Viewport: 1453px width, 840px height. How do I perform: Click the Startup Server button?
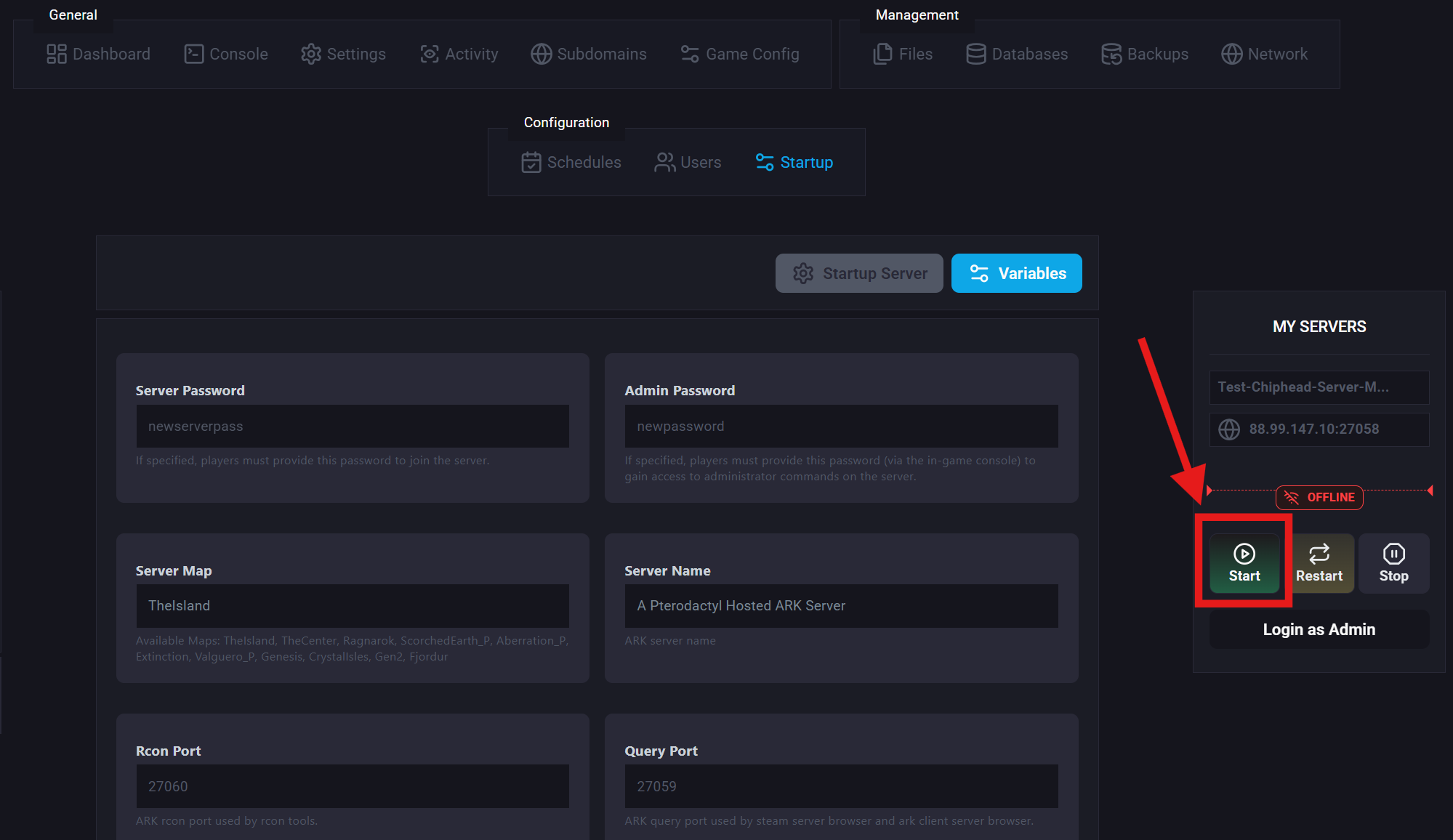click(859, 273)
